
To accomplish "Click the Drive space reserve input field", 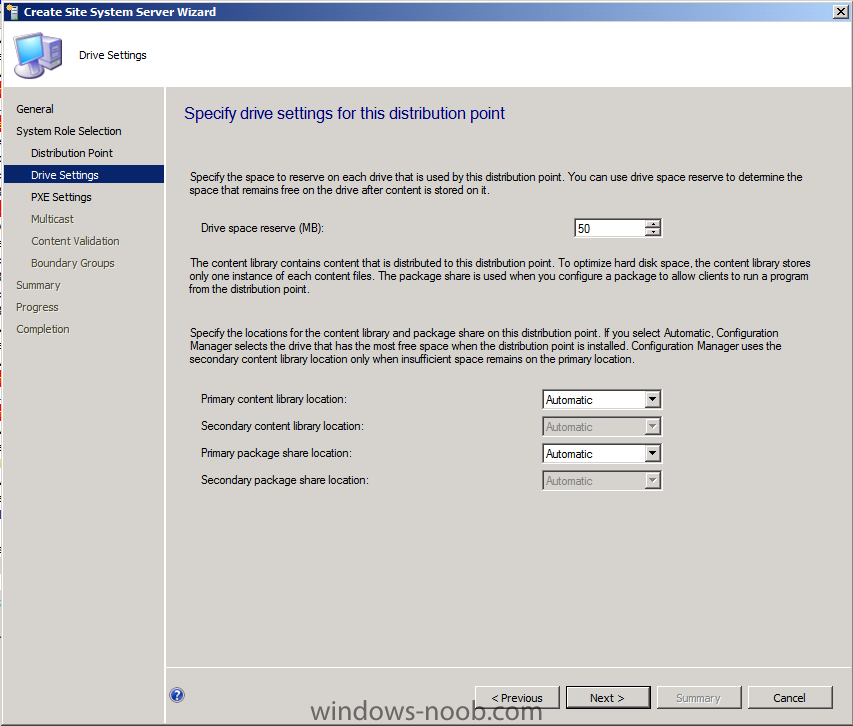I will (x=610, y=228).
